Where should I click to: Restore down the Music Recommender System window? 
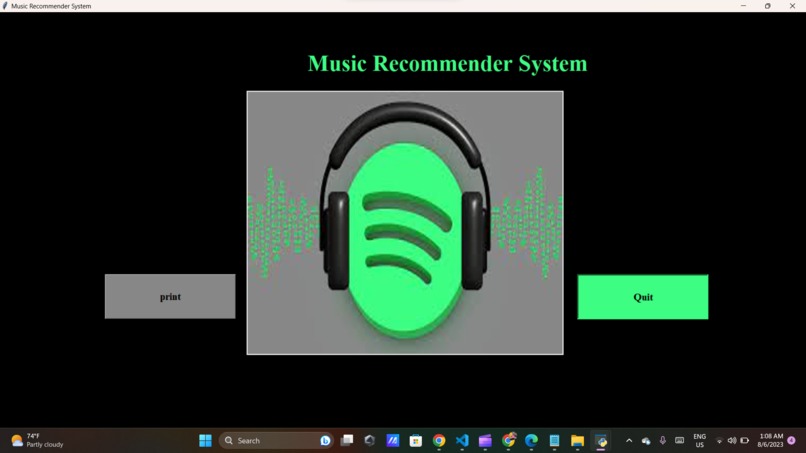tap(767, 6)
